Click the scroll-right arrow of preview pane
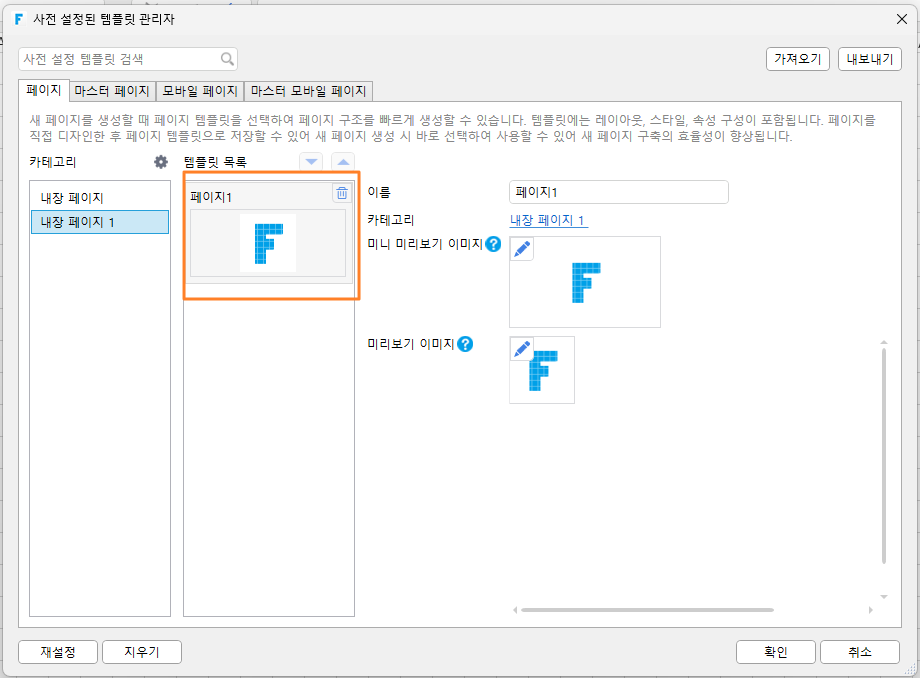920x678 pixels. pos(870,610)
